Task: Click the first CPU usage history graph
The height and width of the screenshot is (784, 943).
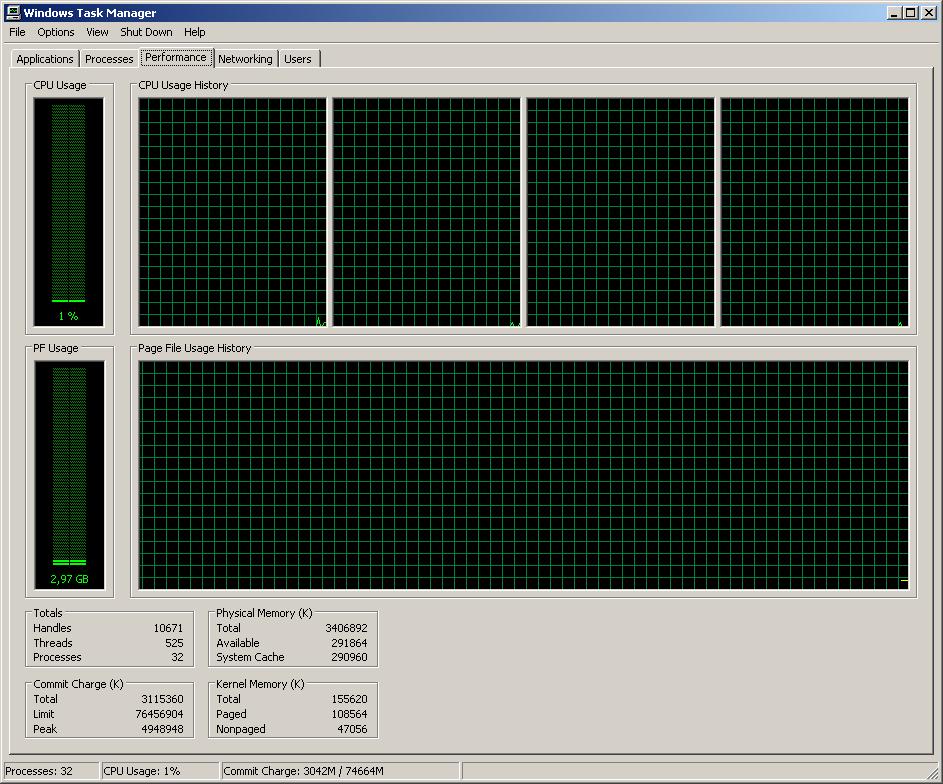Action: (232, 212)
